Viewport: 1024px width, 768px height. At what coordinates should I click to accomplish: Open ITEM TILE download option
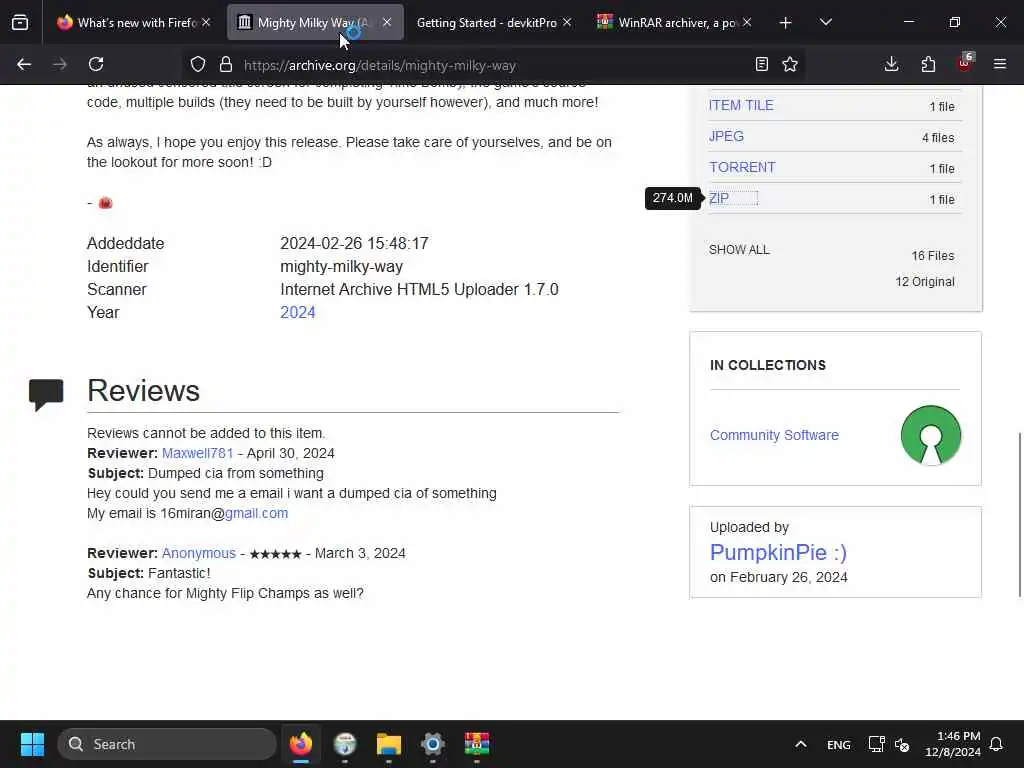[x=741, y=105]
